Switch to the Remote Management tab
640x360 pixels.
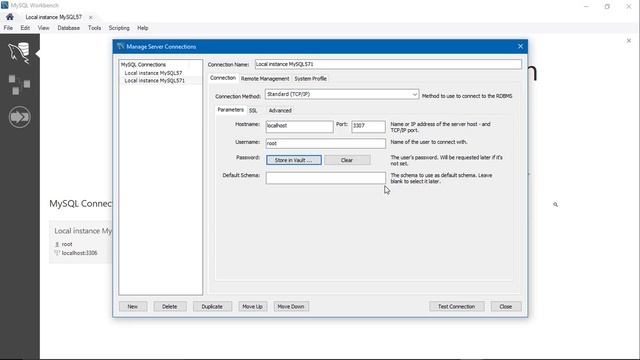(265, 79)
